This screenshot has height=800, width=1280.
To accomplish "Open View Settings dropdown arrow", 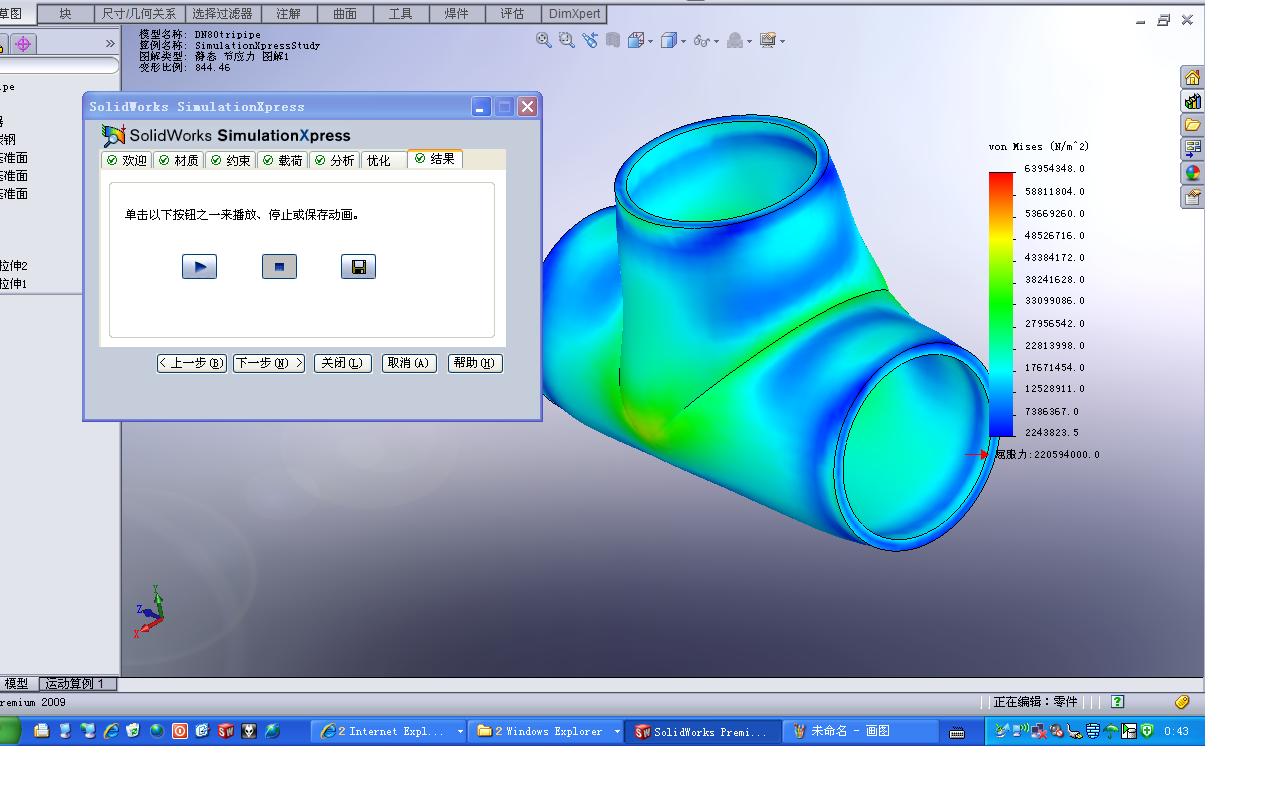I will pyautogui.click(x=782, y=42).
